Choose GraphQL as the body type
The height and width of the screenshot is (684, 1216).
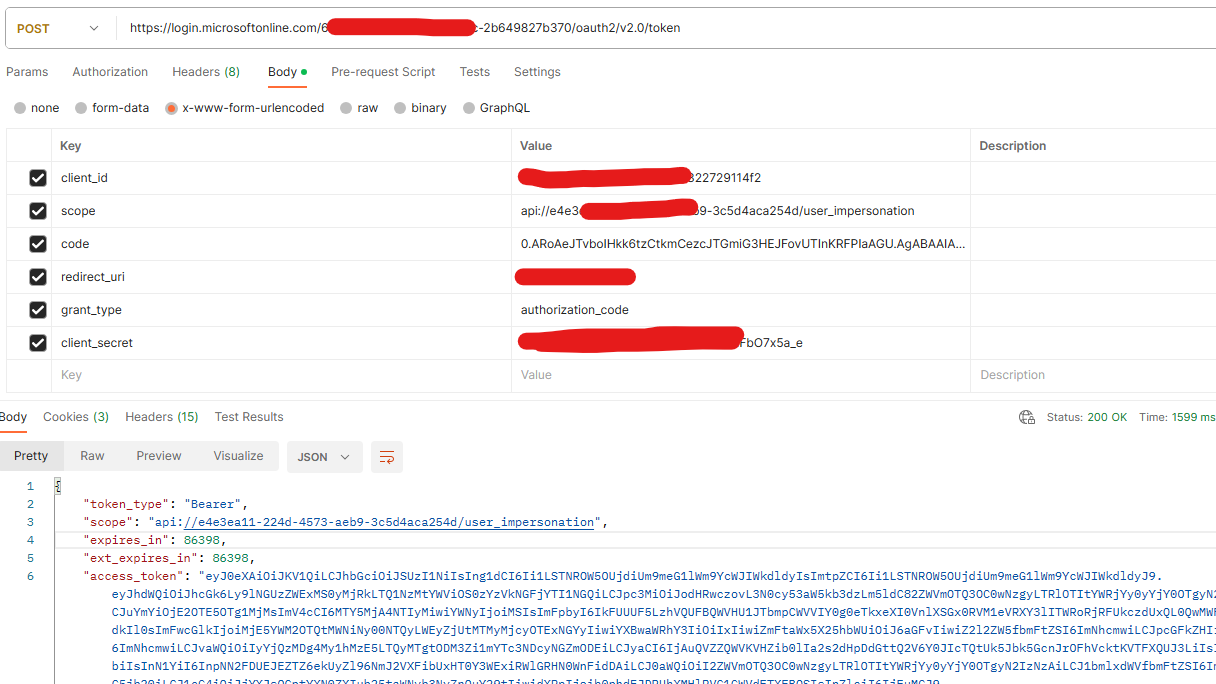(497, 107)
